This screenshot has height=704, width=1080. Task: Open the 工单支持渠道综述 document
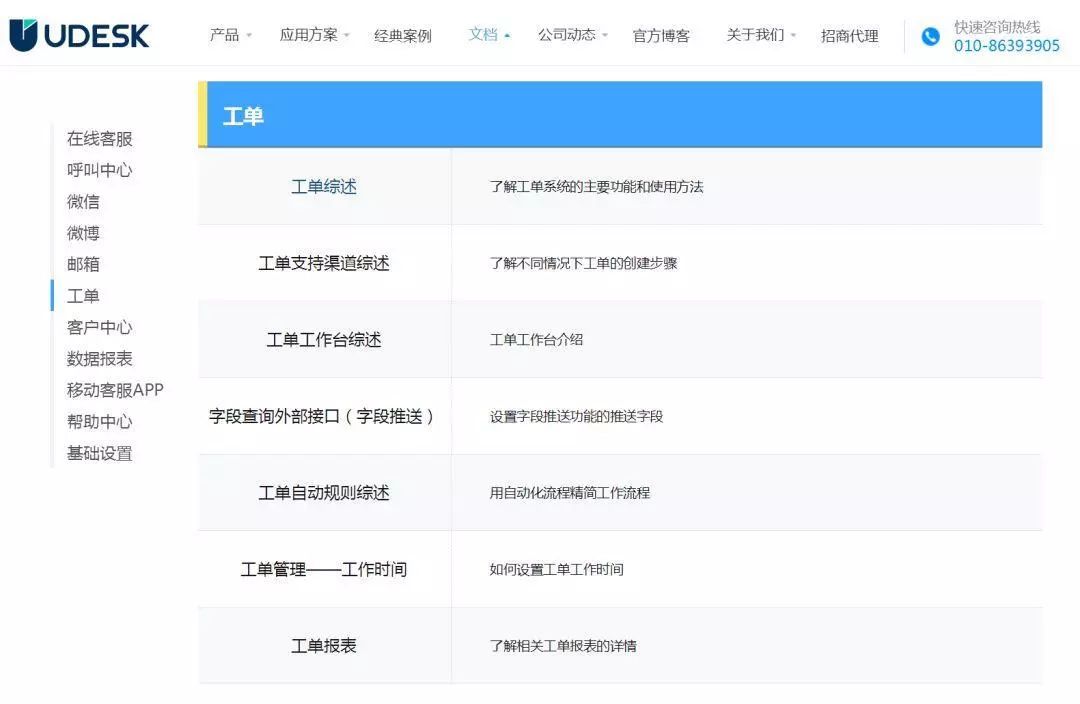[x=324, y=263]
